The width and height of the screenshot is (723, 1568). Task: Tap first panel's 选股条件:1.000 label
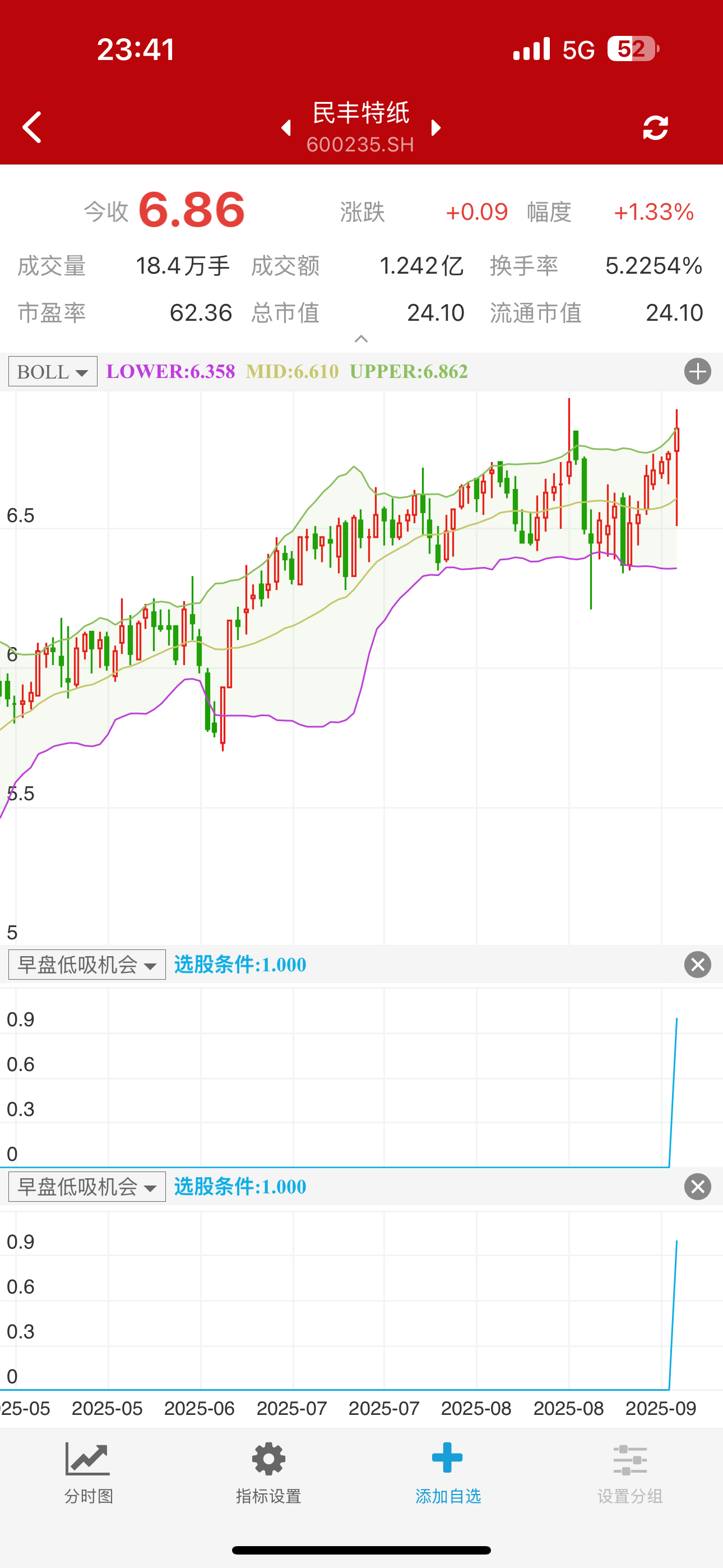[x=240, y=964]
